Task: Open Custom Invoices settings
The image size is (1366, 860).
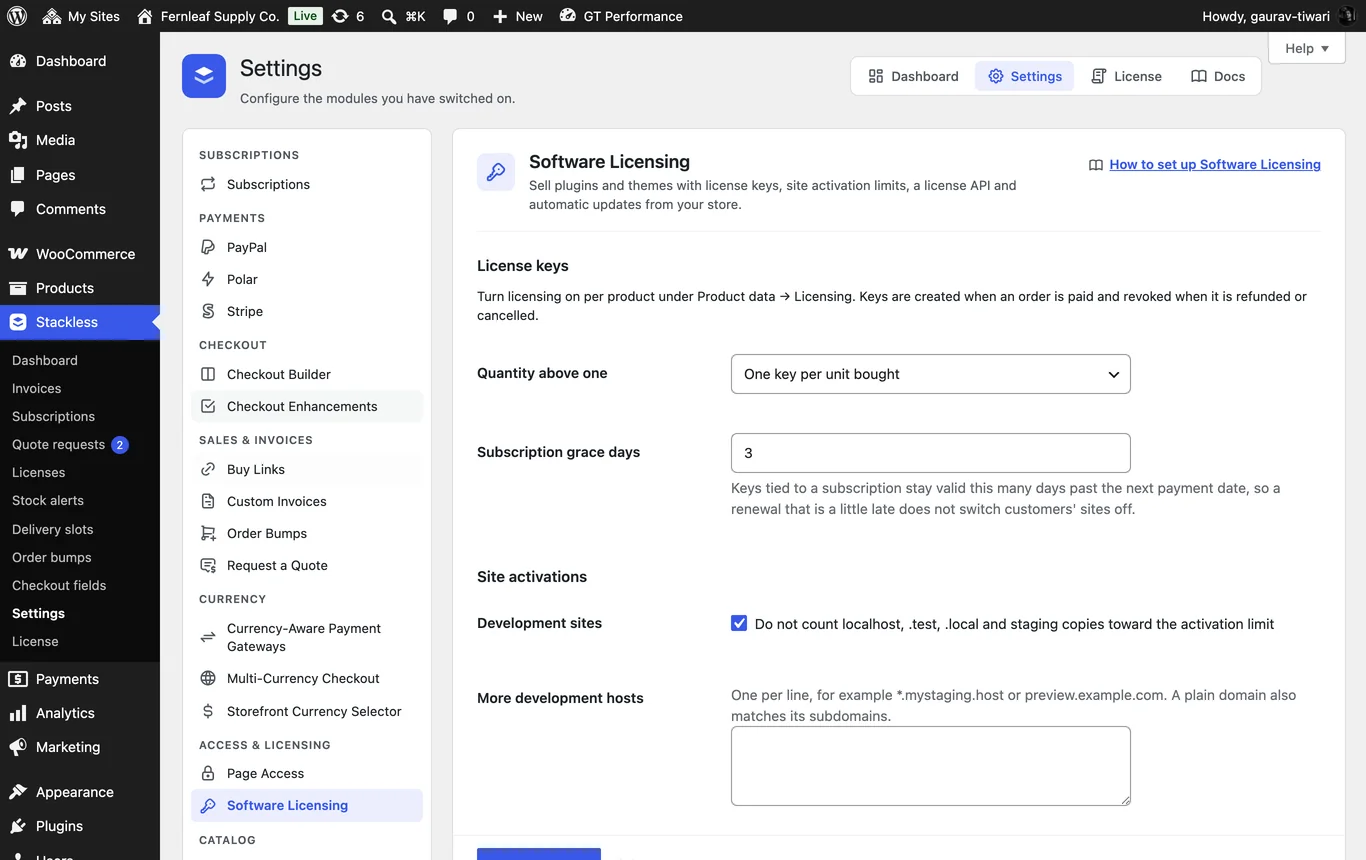Action: pos(307,501)
